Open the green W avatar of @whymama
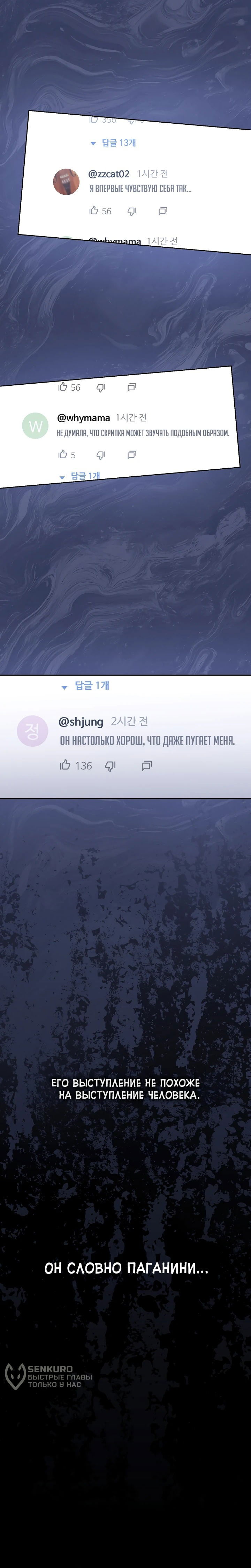The height and width of the screenshot is (1568, 251). 35,425
